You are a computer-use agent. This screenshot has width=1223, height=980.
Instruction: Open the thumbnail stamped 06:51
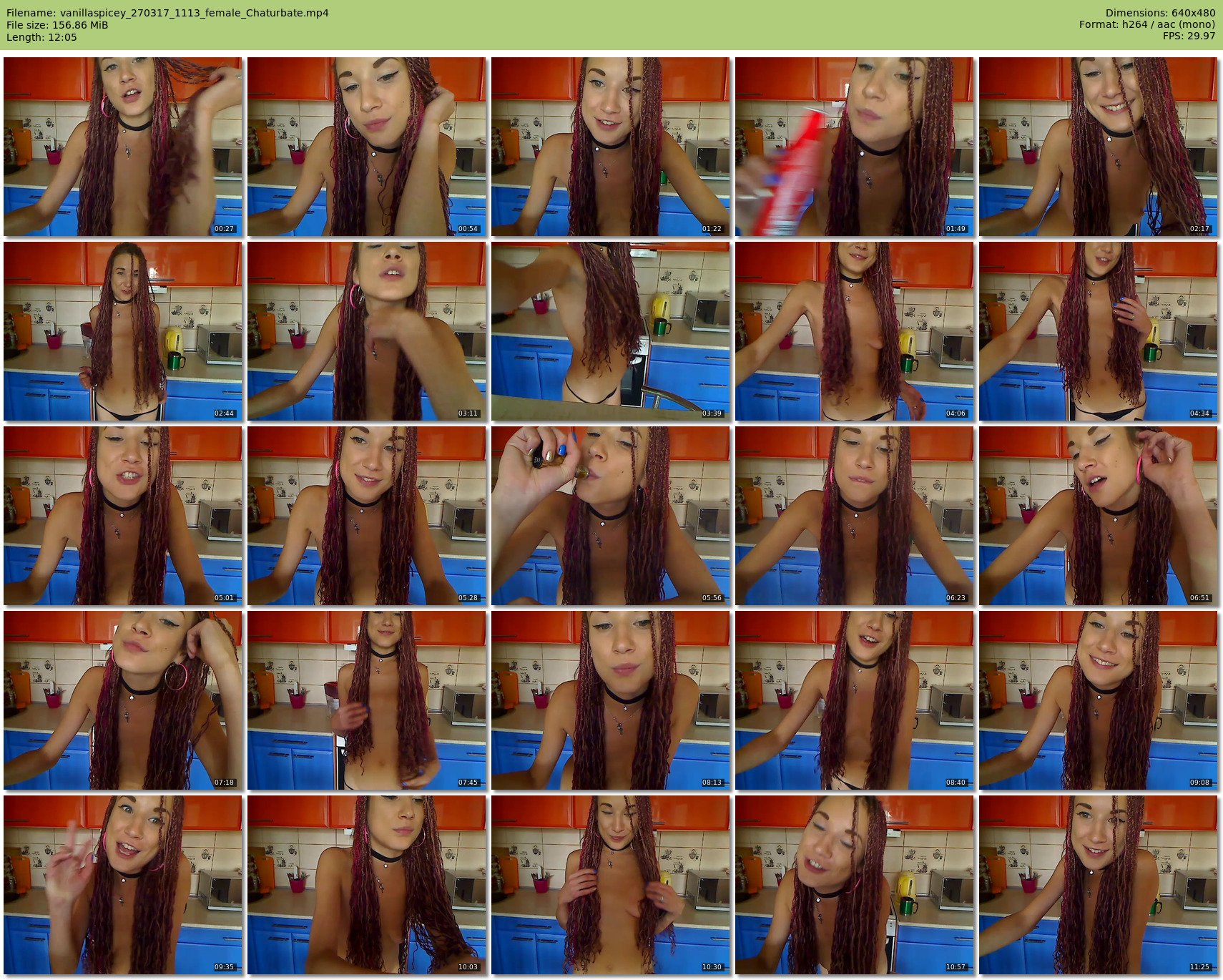click(1099, 516)
